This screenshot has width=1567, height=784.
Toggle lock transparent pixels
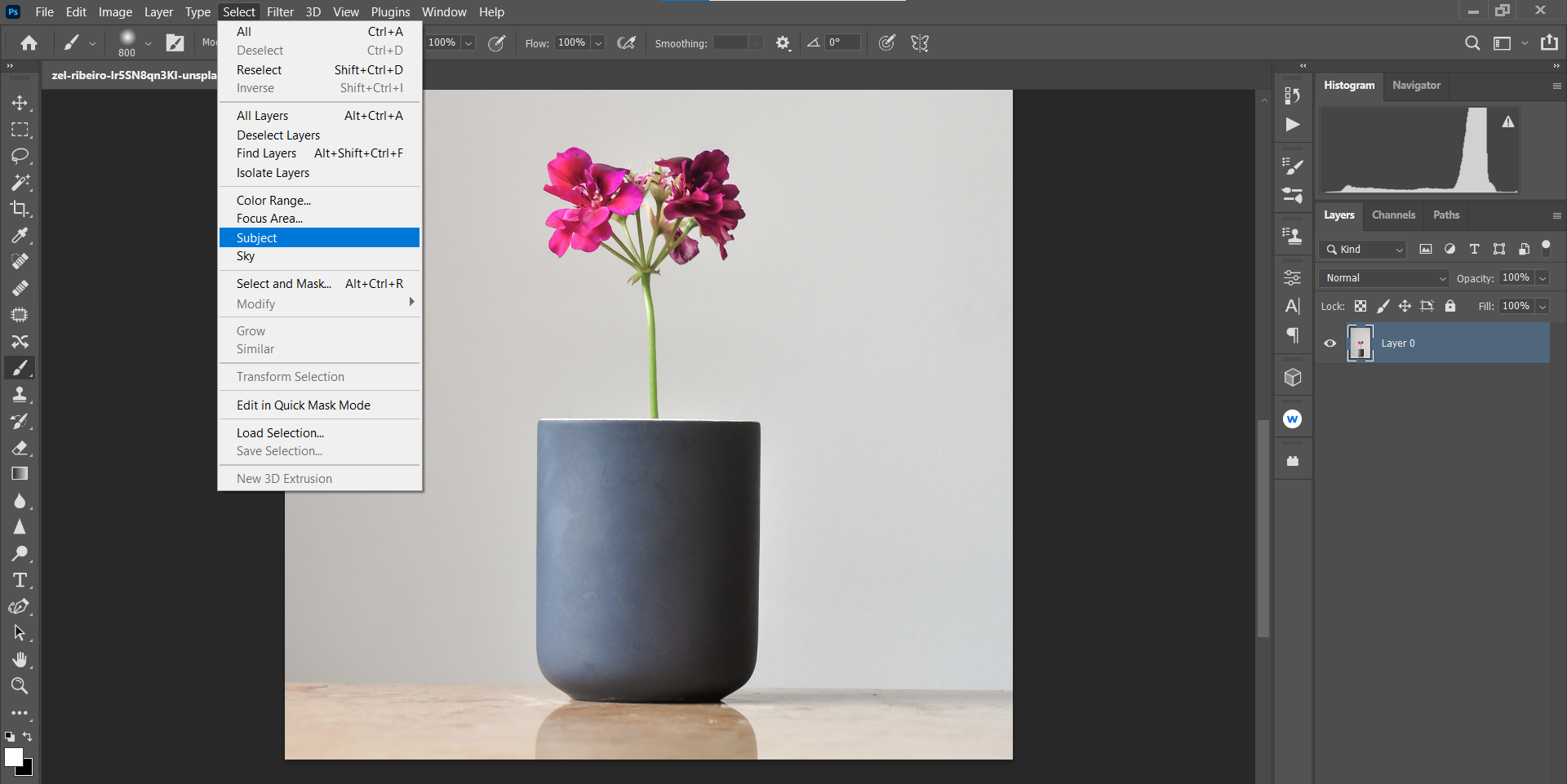[1361, 306]
